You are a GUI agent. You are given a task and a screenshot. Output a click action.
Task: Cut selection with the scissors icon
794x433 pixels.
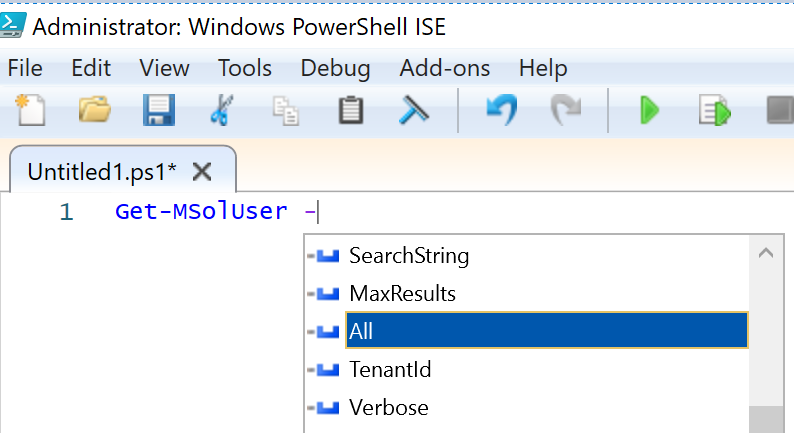(221, 110)
